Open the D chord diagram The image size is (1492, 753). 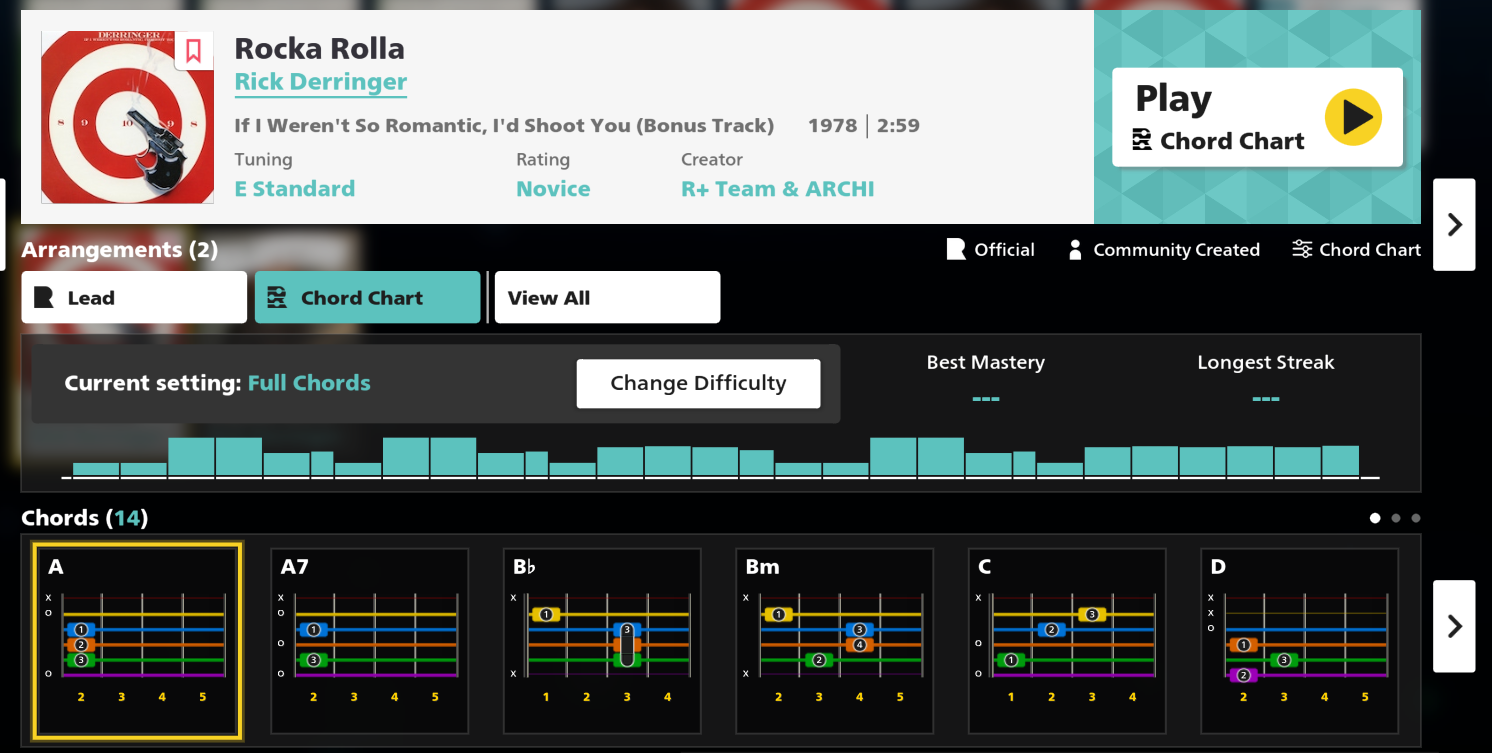click(x=1300, y=641)
